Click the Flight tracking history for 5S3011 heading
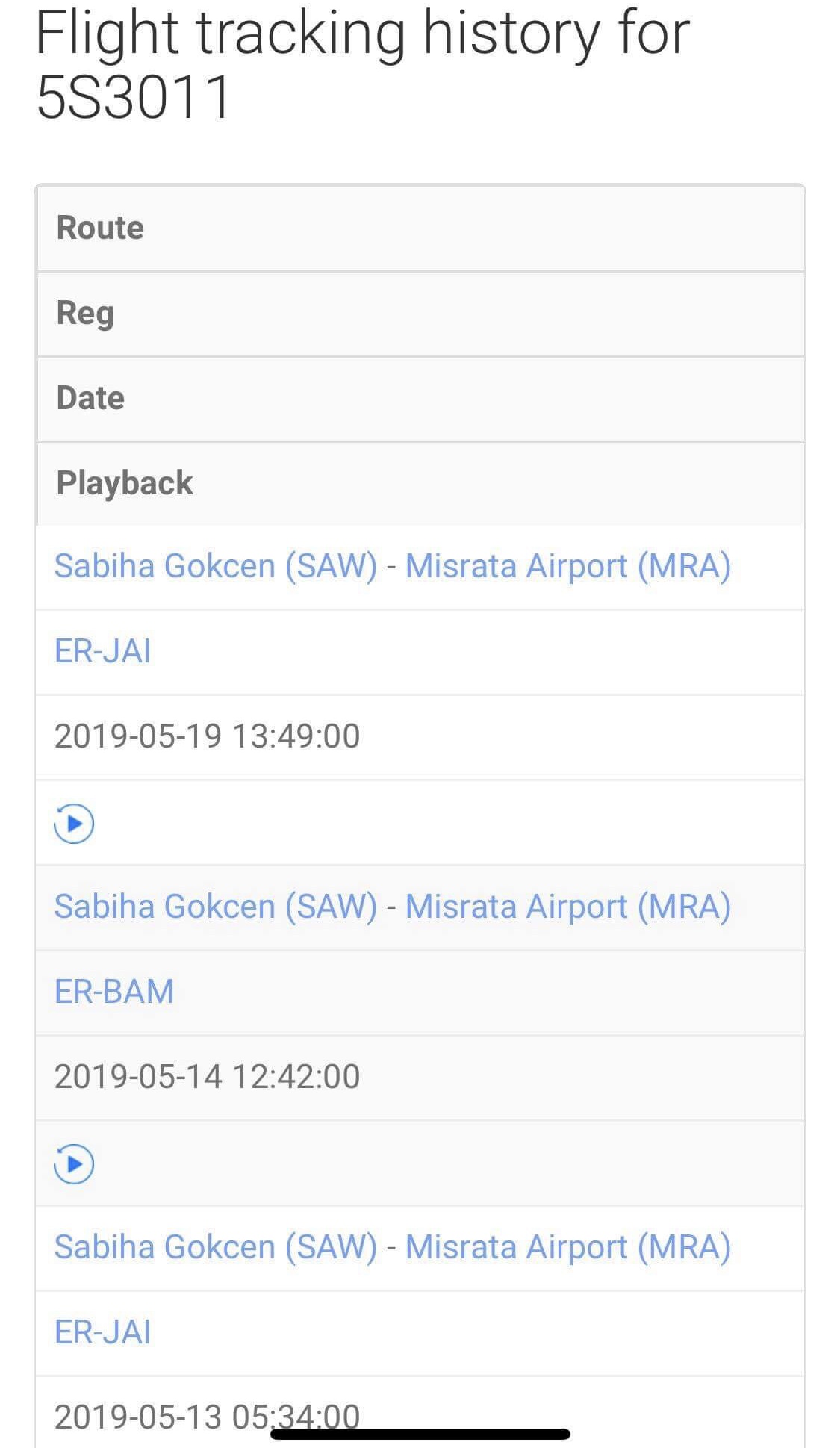 (362, 65)
